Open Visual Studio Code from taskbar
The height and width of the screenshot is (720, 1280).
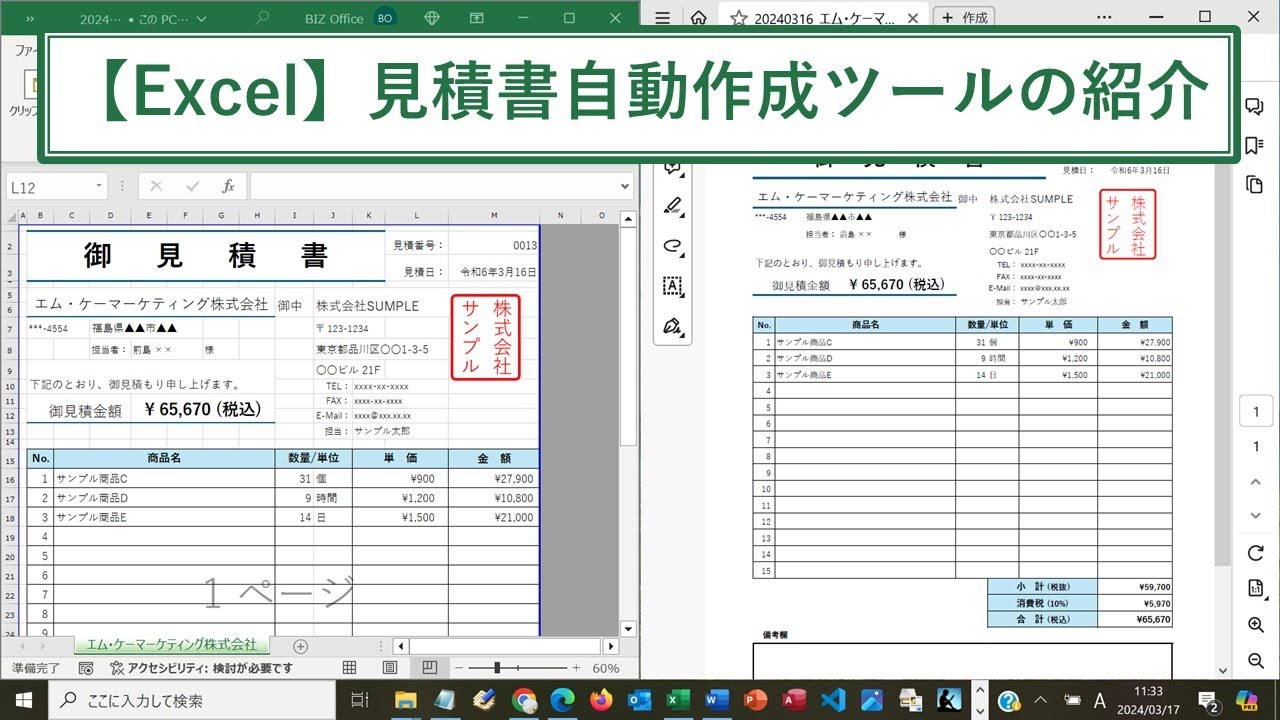click(x=832, y=700)
